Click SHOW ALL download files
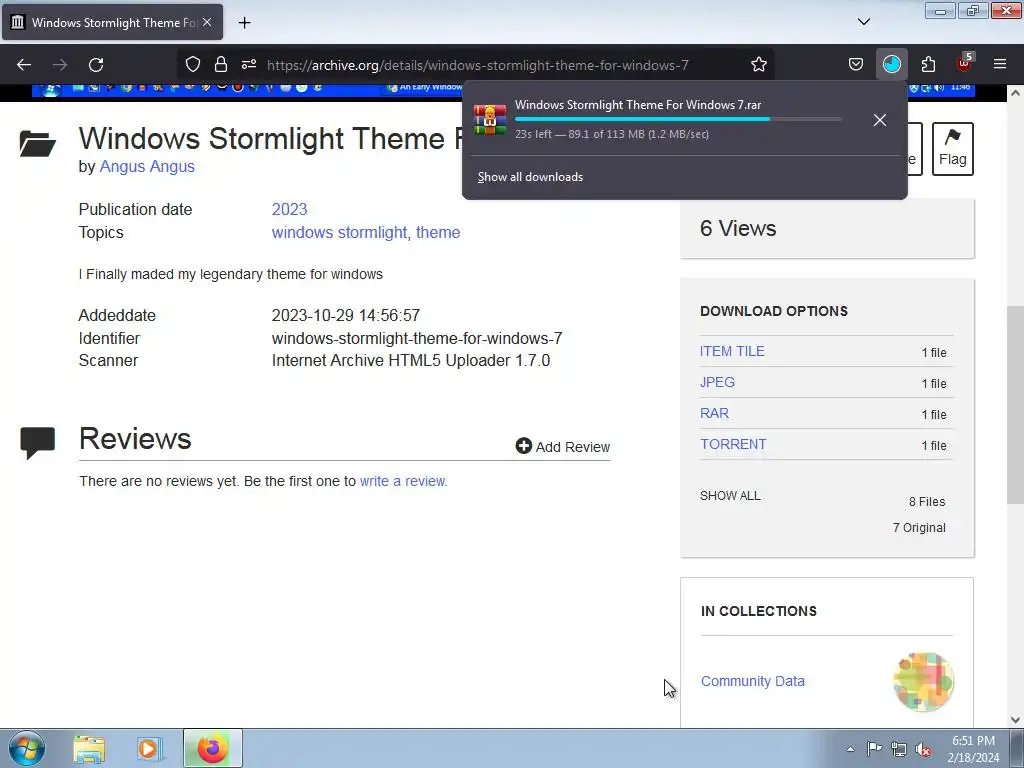Image resolution: width=1024 pixels, height=768 pixels. 730,496
